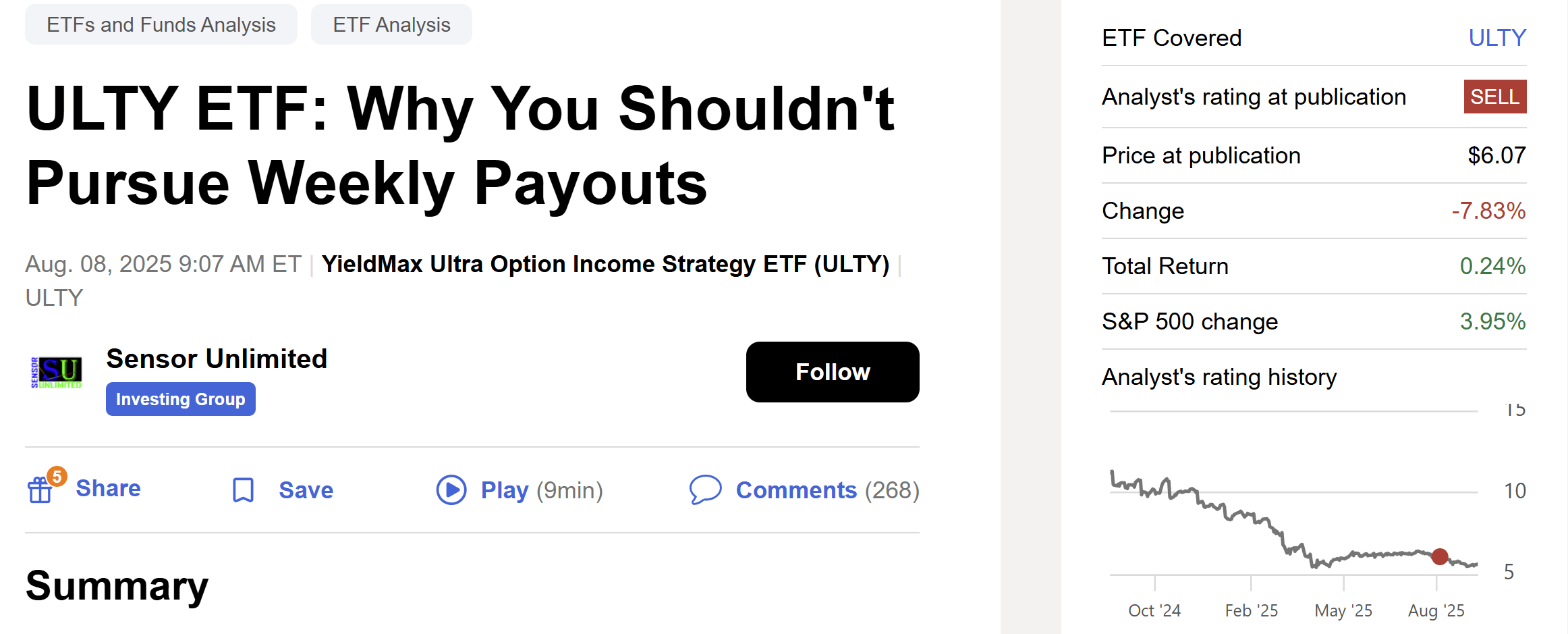This screenshot has width=1568, height=634.
Task: Click the orange gift notification badge showing 5
Action: [x=57, y=476]
